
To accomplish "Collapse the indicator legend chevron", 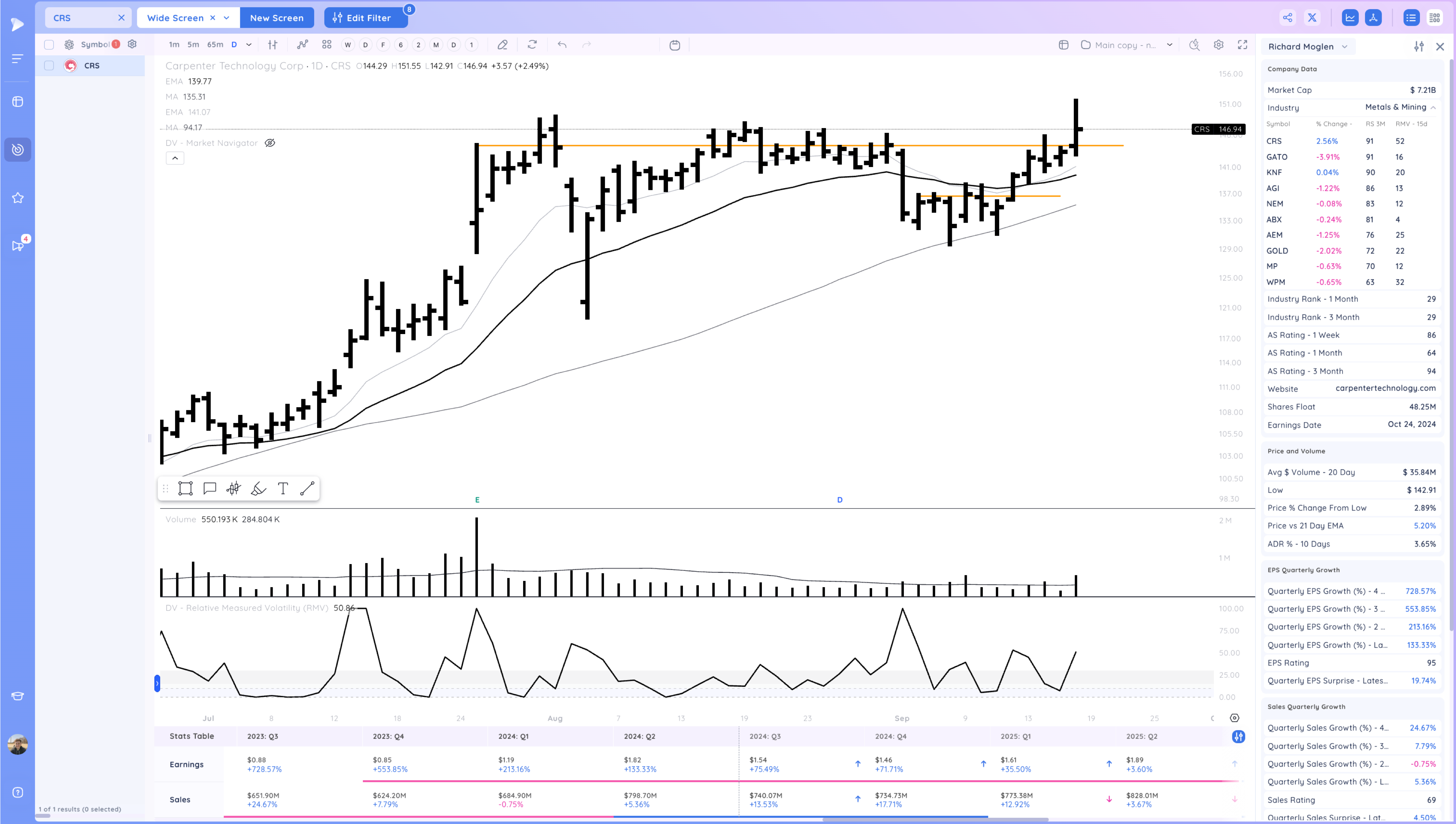I will pos(175,158).
